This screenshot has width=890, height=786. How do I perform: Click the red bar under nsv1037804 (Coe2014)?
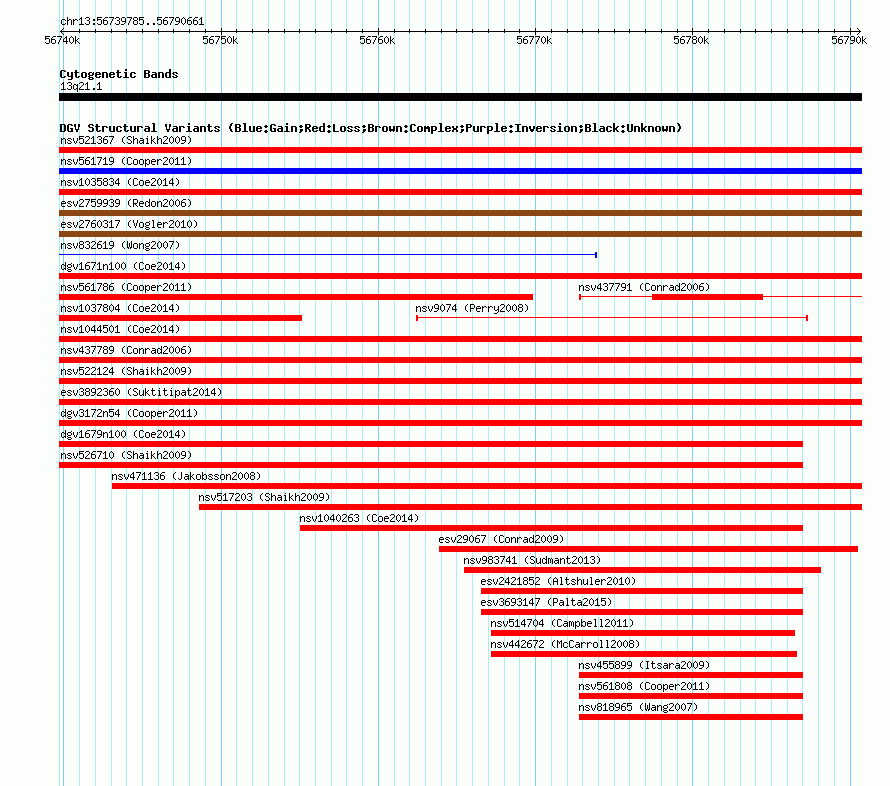pyautogui.click(x=180, y=318)
